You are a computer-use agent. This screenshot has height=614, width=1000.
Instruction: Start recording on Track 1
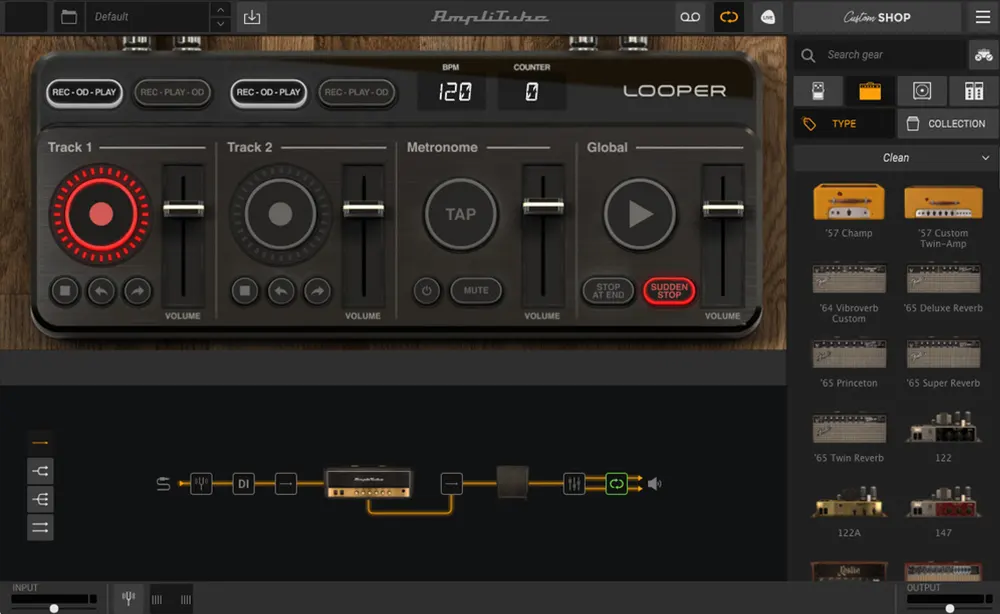click(x=101, y=214)
